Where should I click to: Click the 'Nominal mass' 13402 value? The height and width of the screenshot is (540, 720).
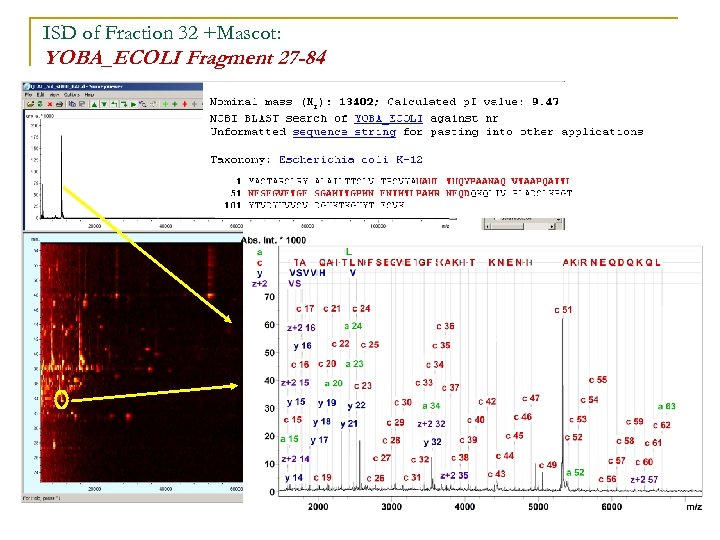point(356,102)
